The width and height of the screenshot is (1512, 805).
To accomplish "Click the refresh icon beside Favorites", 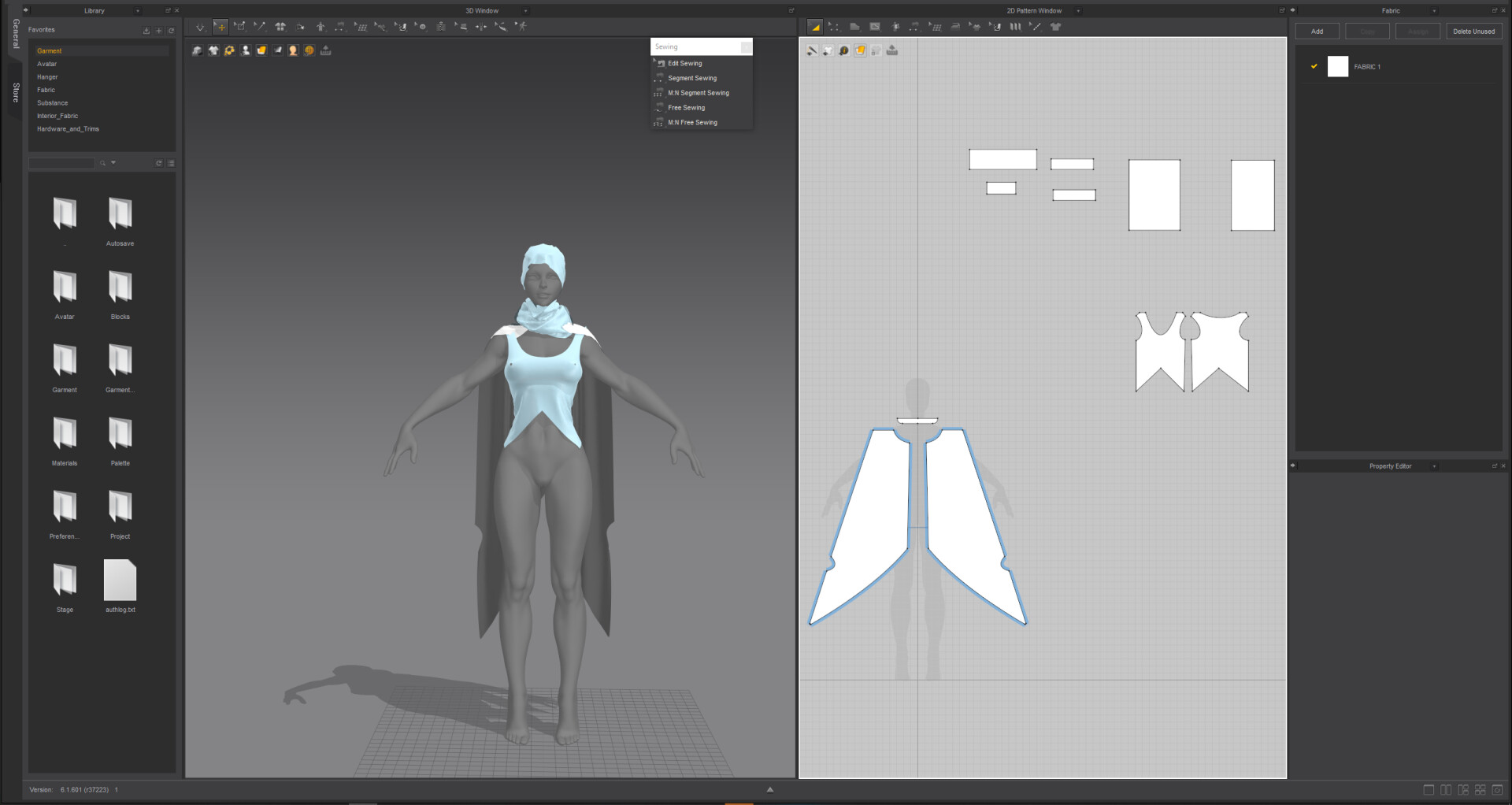I will 171,31.
